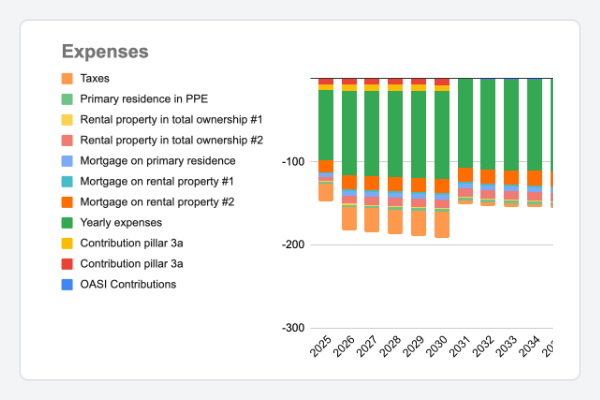Click the 2034 x-axis year label

point(530,350)
